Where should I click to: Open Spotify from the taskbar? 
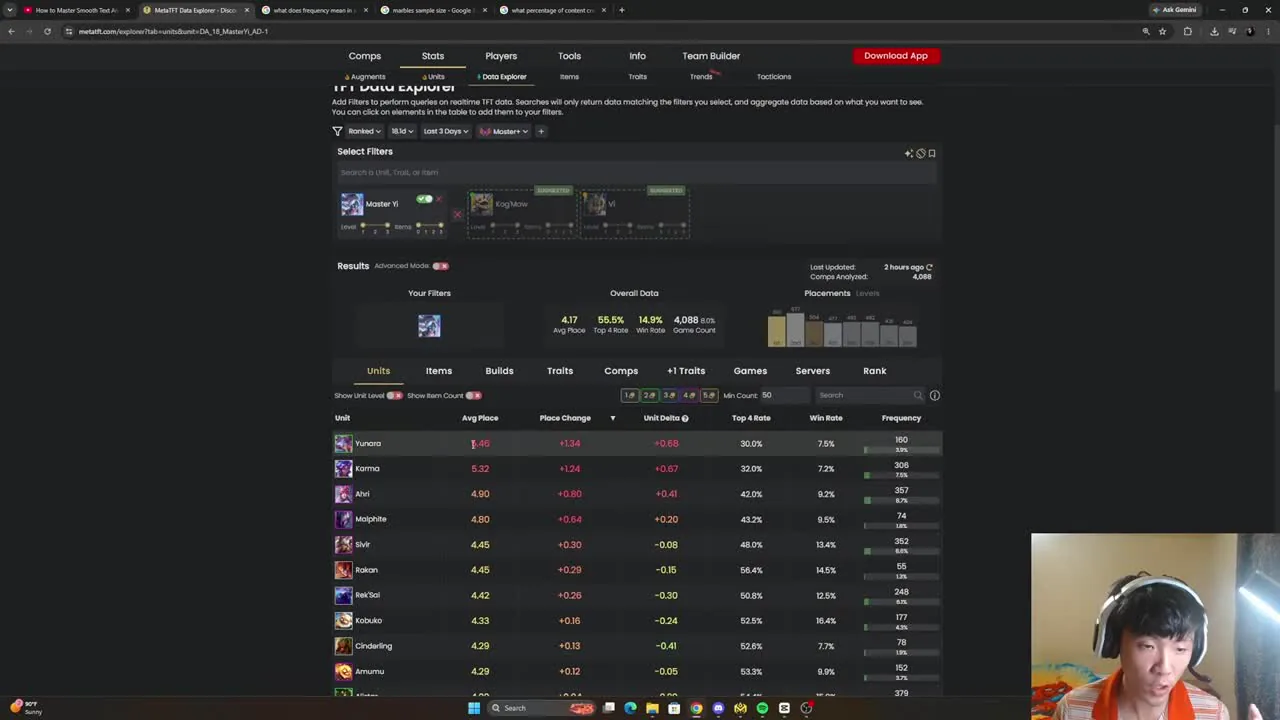762,708
